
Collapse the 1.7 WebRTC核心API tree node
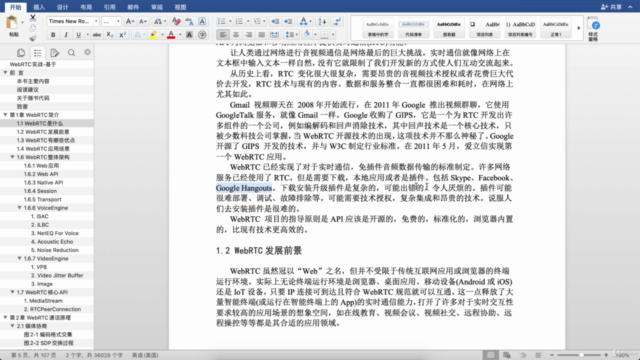[12, 292]
